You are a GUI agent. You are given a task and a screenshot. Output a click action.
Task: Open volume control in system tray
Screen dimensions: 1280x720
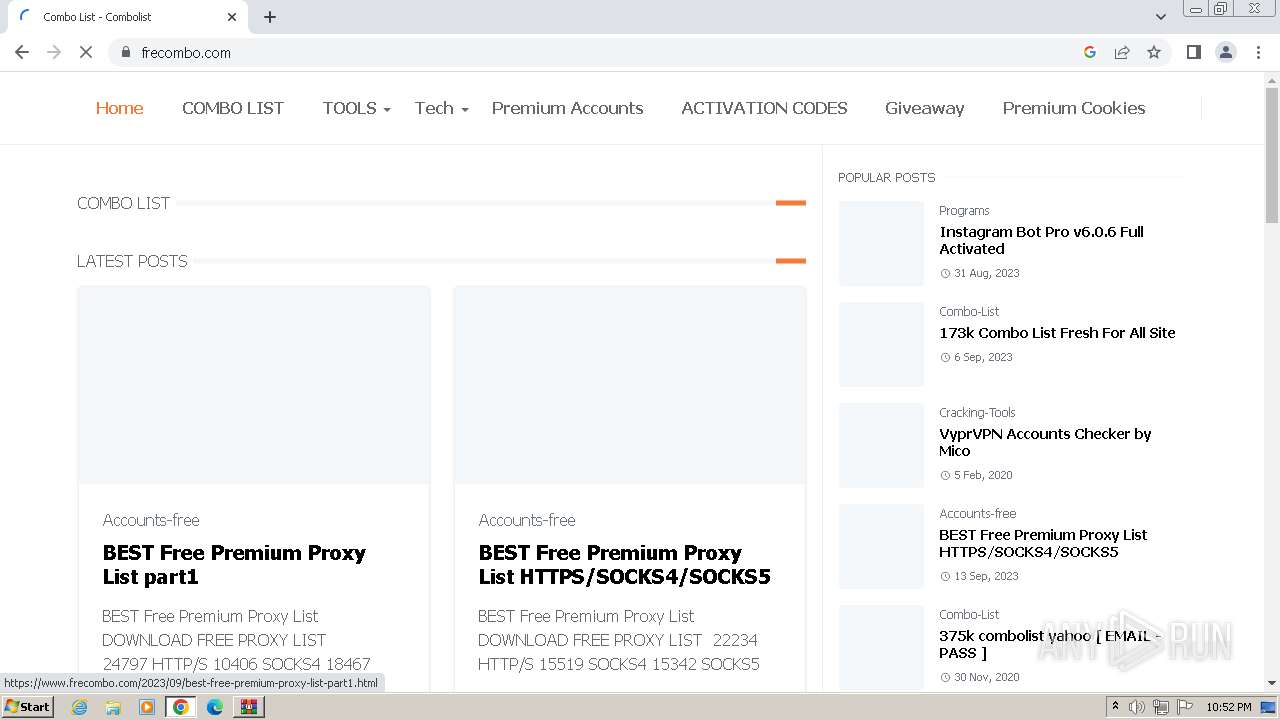1137,707
